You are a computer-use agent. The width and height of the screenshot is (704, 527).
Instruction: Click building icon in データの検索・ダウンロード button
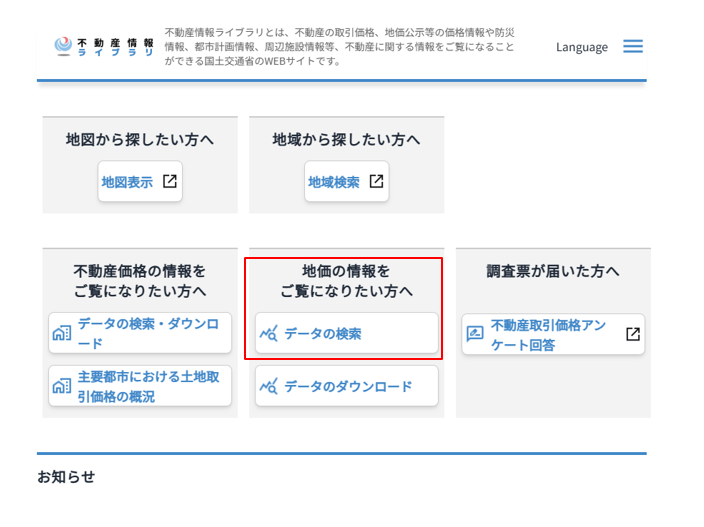coord(61,333)
